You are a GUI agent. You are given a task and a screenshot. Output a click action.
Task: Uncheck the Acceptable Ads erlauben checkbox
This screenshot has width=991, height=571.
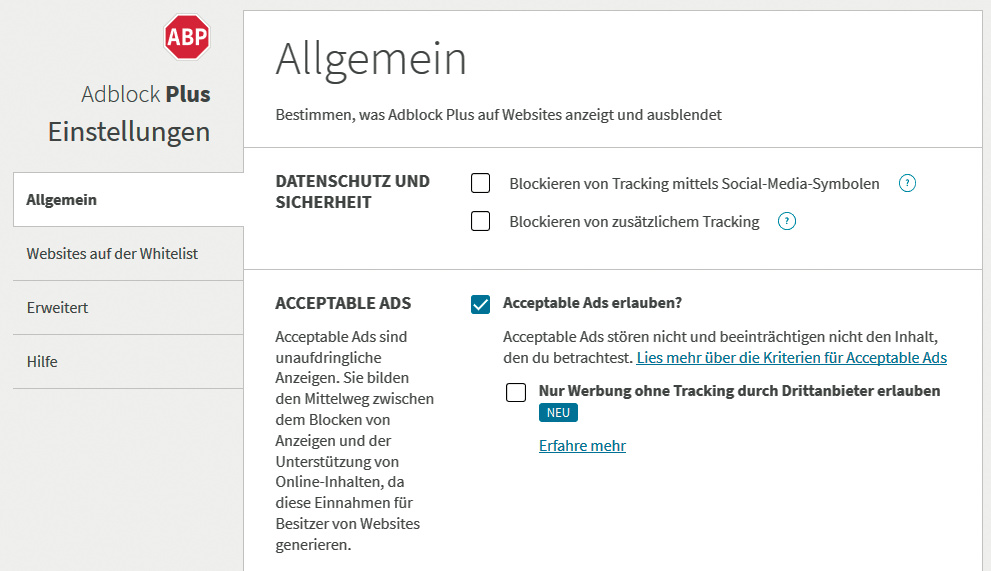[481, 304]
